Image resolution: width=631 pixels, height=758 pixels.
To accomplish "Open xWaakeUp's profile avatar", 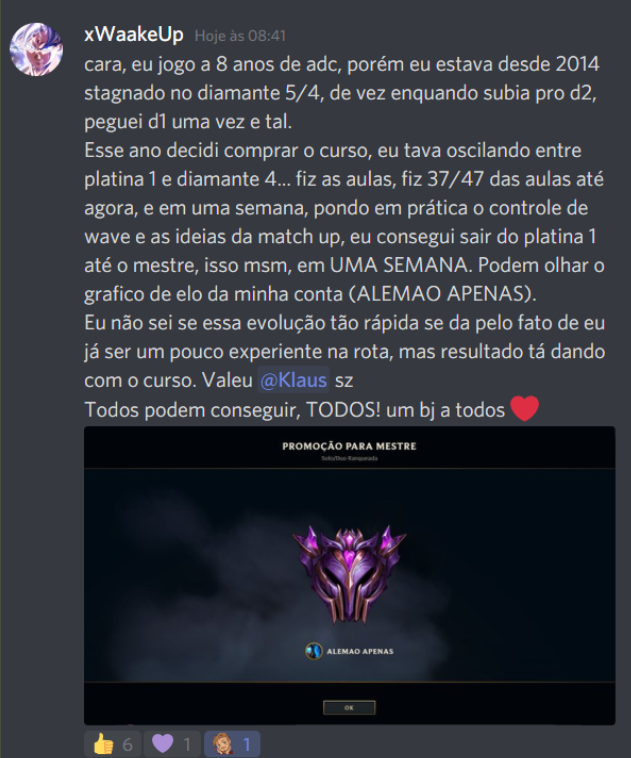I will [x=36, y=49].
